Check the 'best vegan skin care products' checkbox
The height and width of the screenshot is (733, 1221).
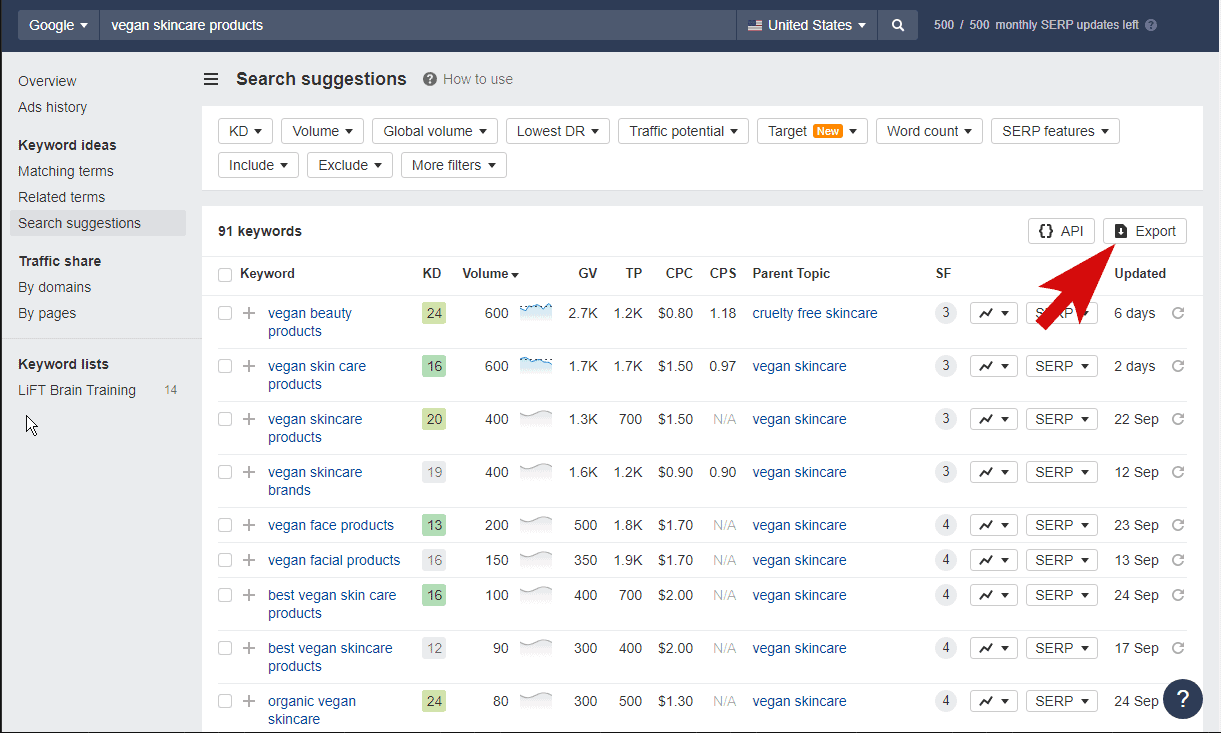[225, 595]
